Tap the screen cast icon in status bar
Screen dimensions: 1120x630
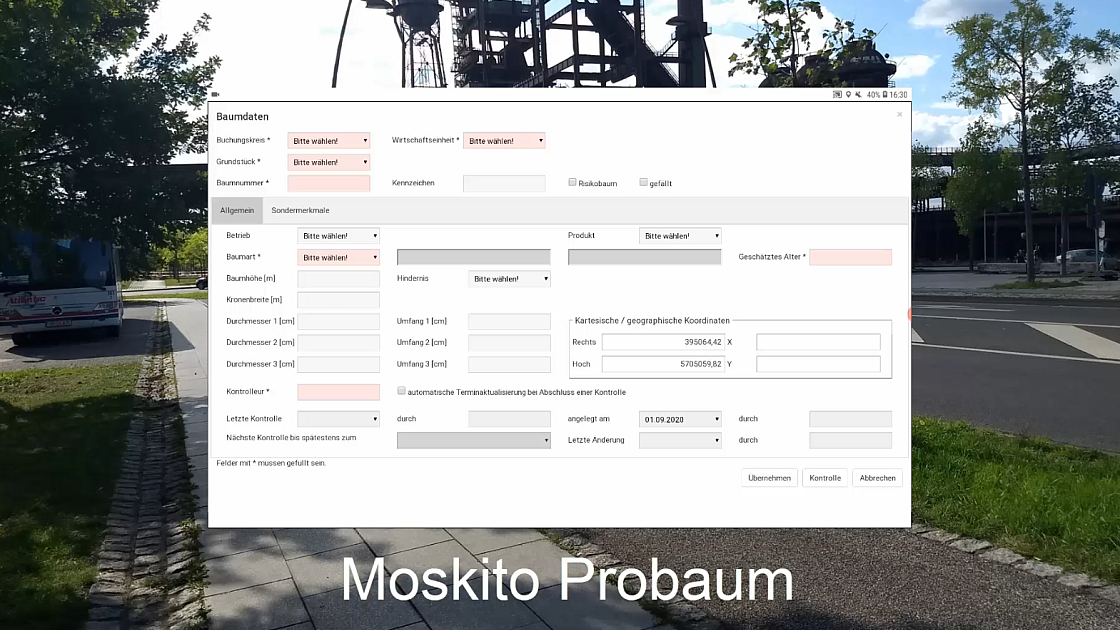[838, 95]
